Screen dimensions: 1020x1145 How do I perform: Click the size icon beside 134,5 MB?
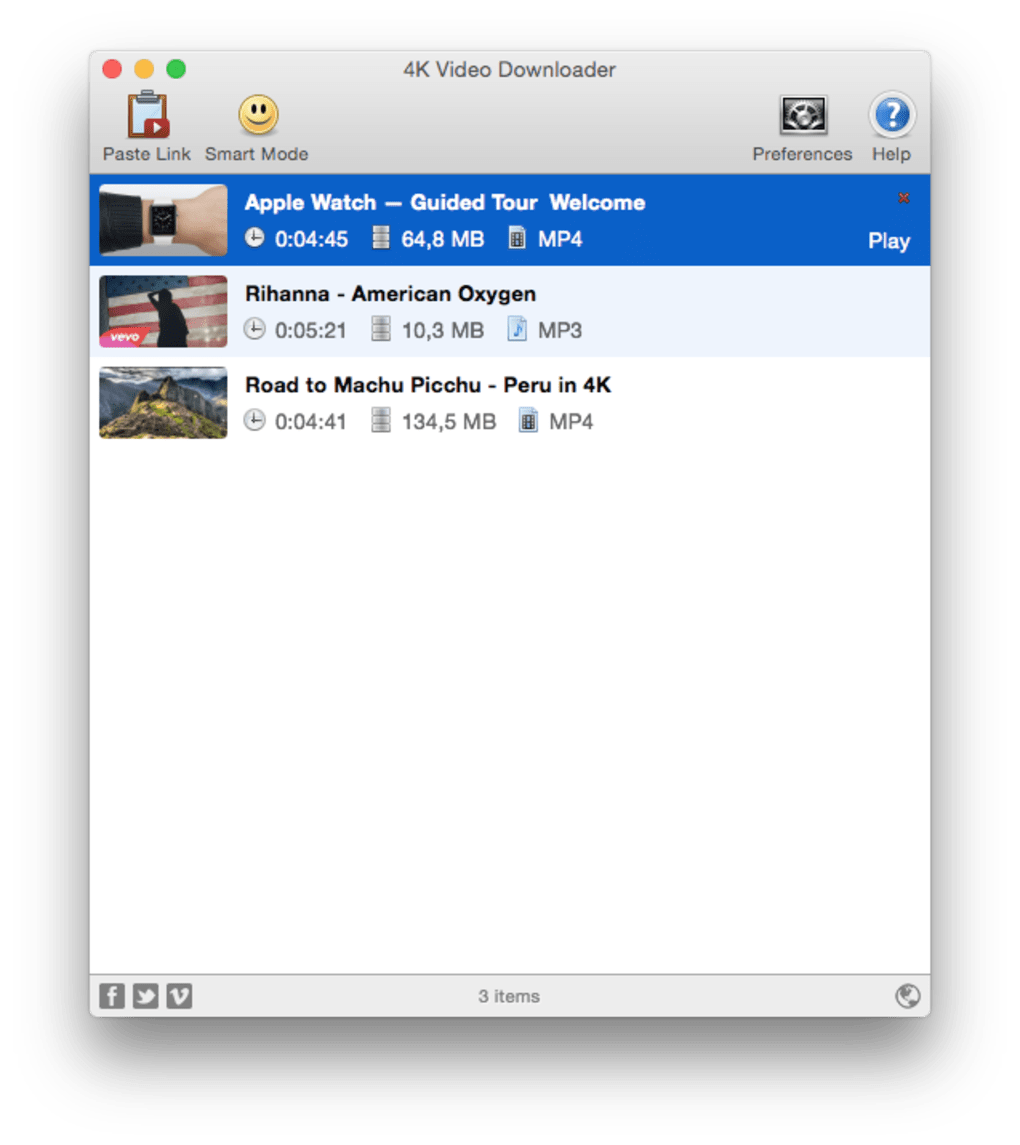coord(380,421)
